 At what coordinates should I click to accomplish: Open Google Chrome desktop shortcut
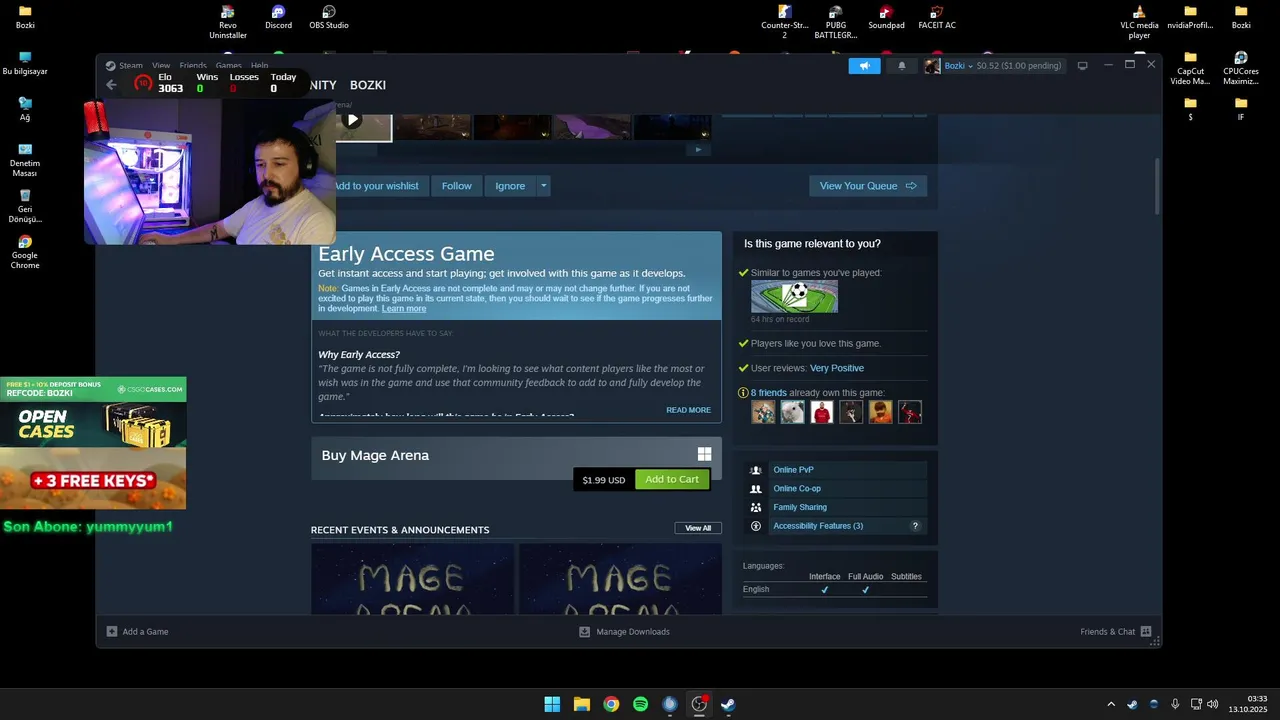(25, 252)
